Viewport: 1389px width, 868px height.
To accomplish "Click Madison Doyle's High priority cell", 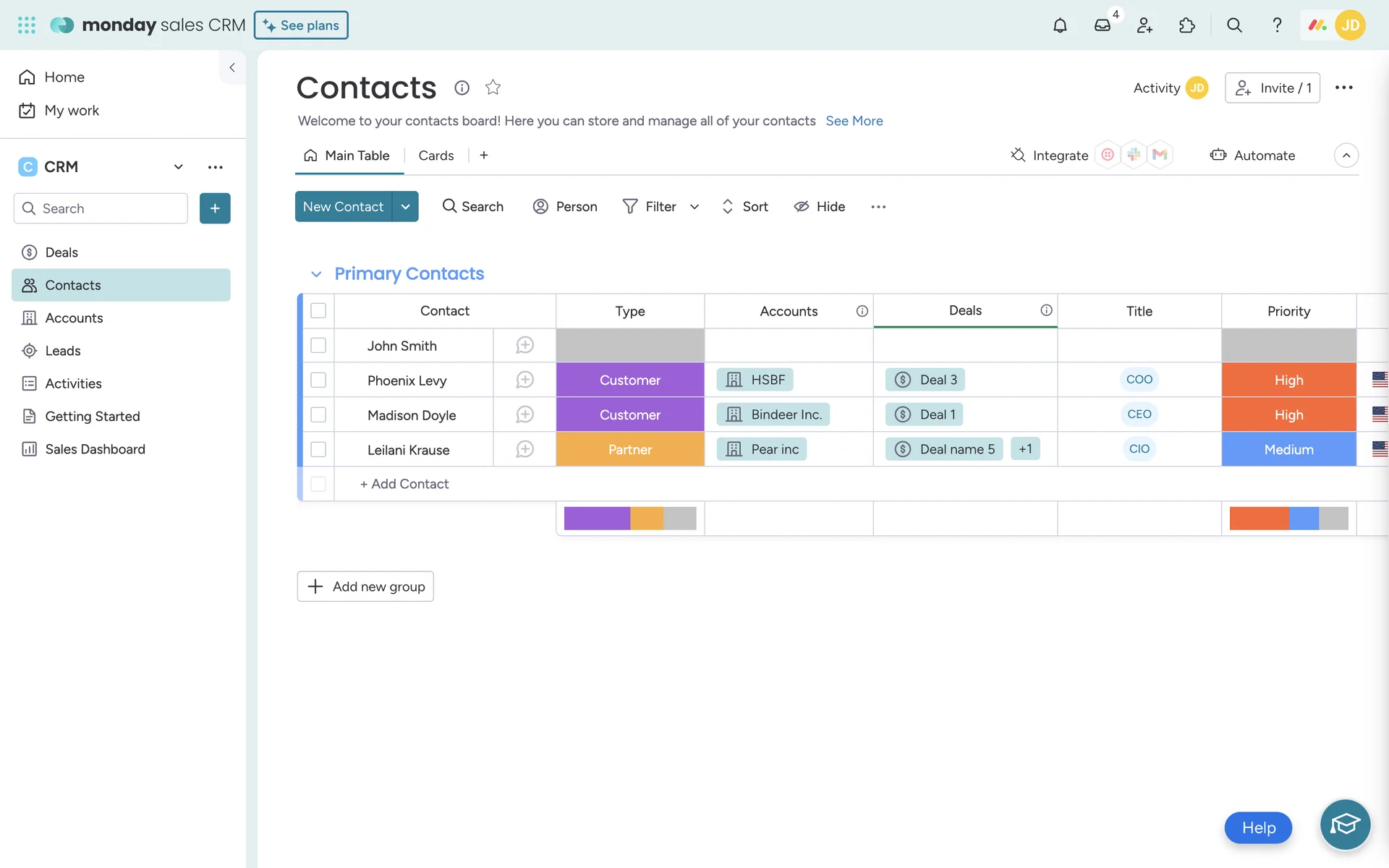I will (1288, 414).
